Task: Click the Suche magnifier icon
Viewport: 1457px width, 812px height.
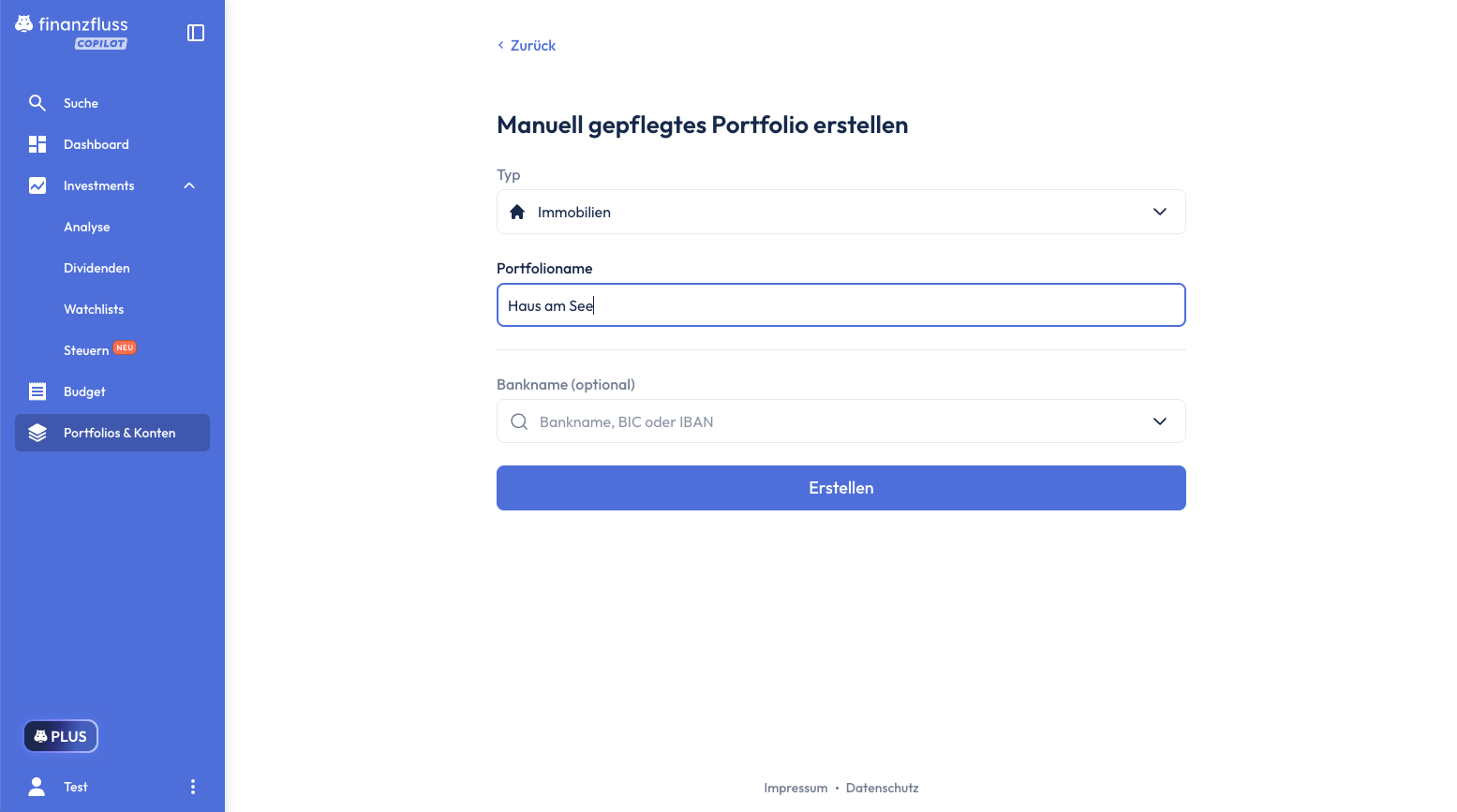Action: [x=37, y=103]
